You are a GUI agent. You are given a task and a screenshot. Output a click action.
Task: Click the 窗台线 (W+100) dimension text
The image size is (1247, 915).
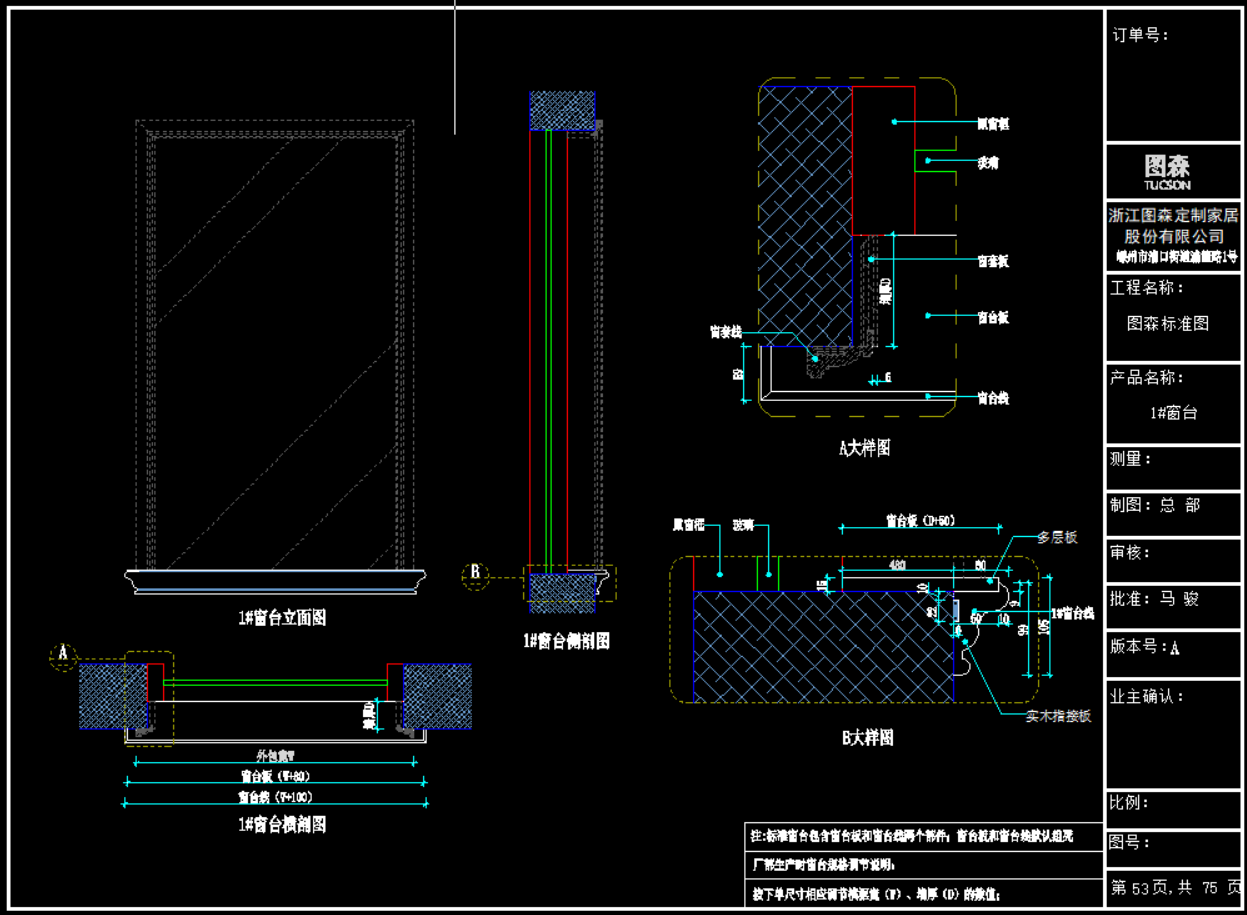(274, 797)
